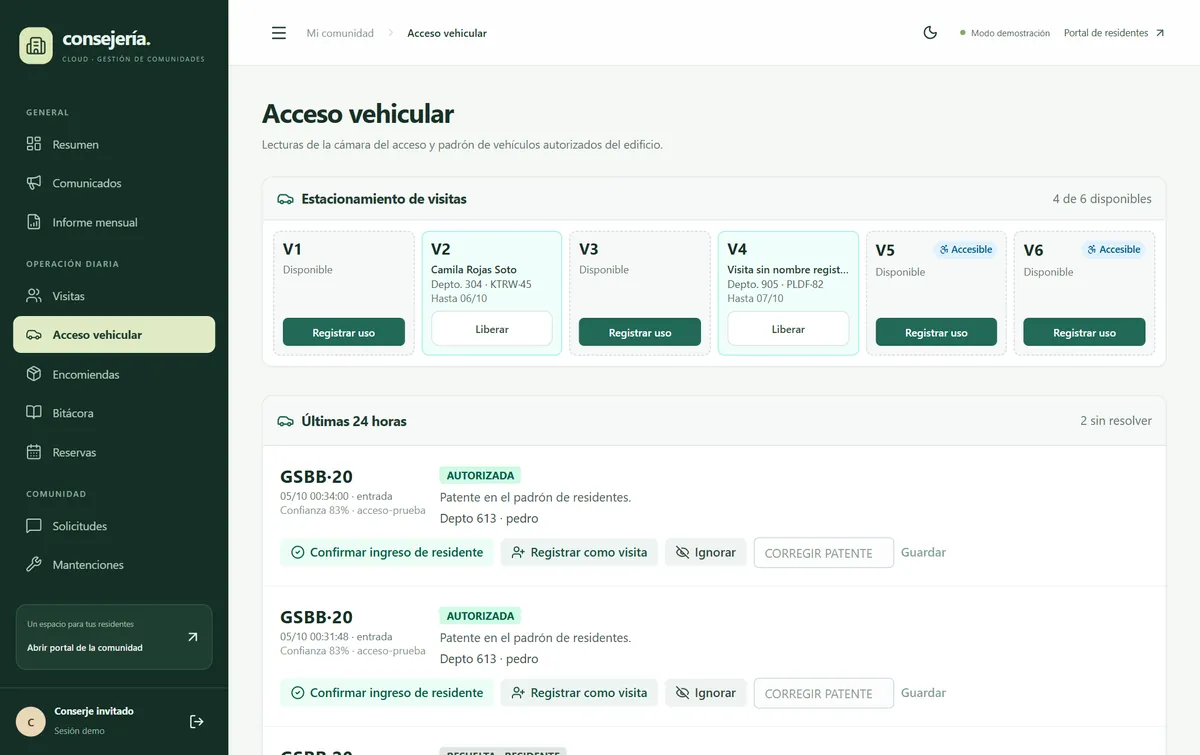Open Comunicados in sidebar
Screen dimensions: 1200x755
click(114, 183)
